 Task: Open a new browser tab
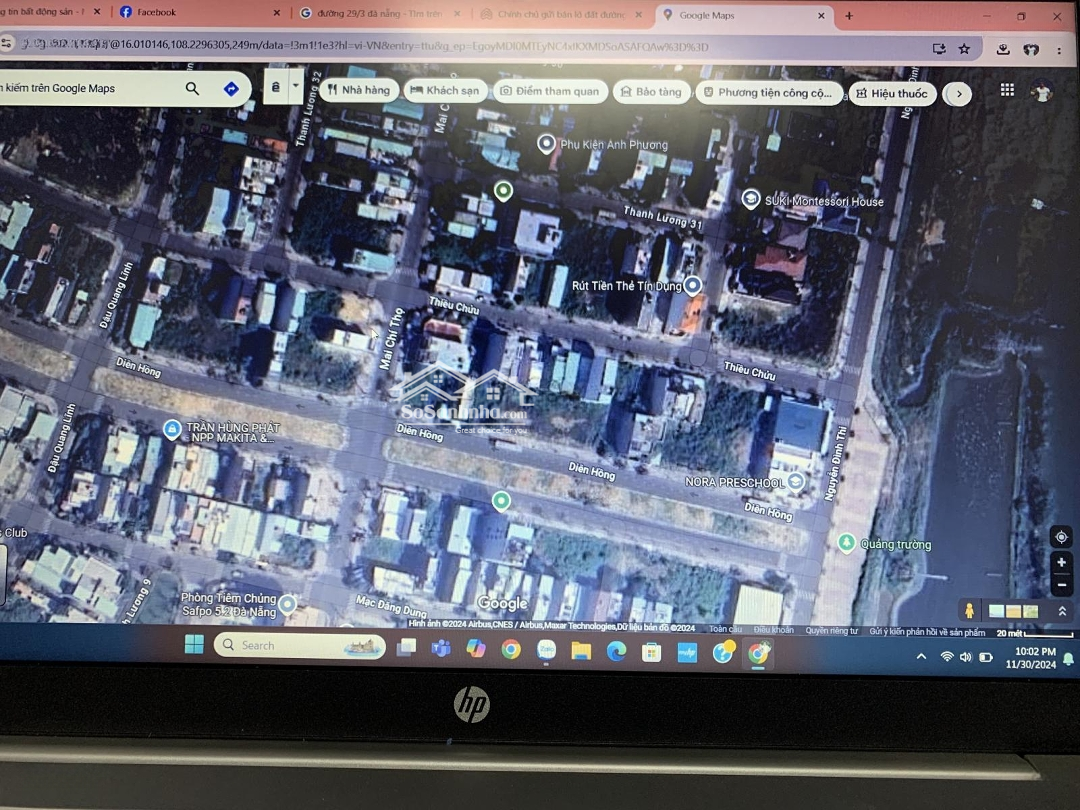849,15
